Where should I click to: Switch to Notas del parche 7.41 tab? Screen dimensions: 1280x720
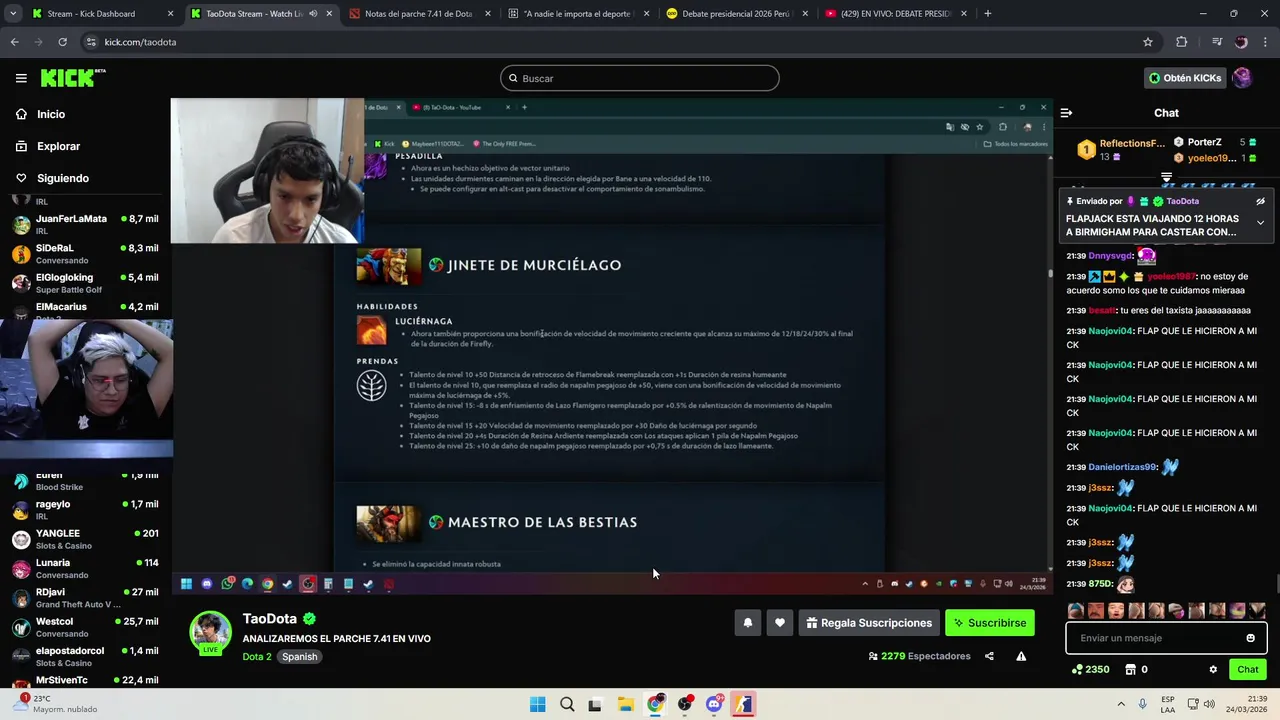click(x=418, y=14)
